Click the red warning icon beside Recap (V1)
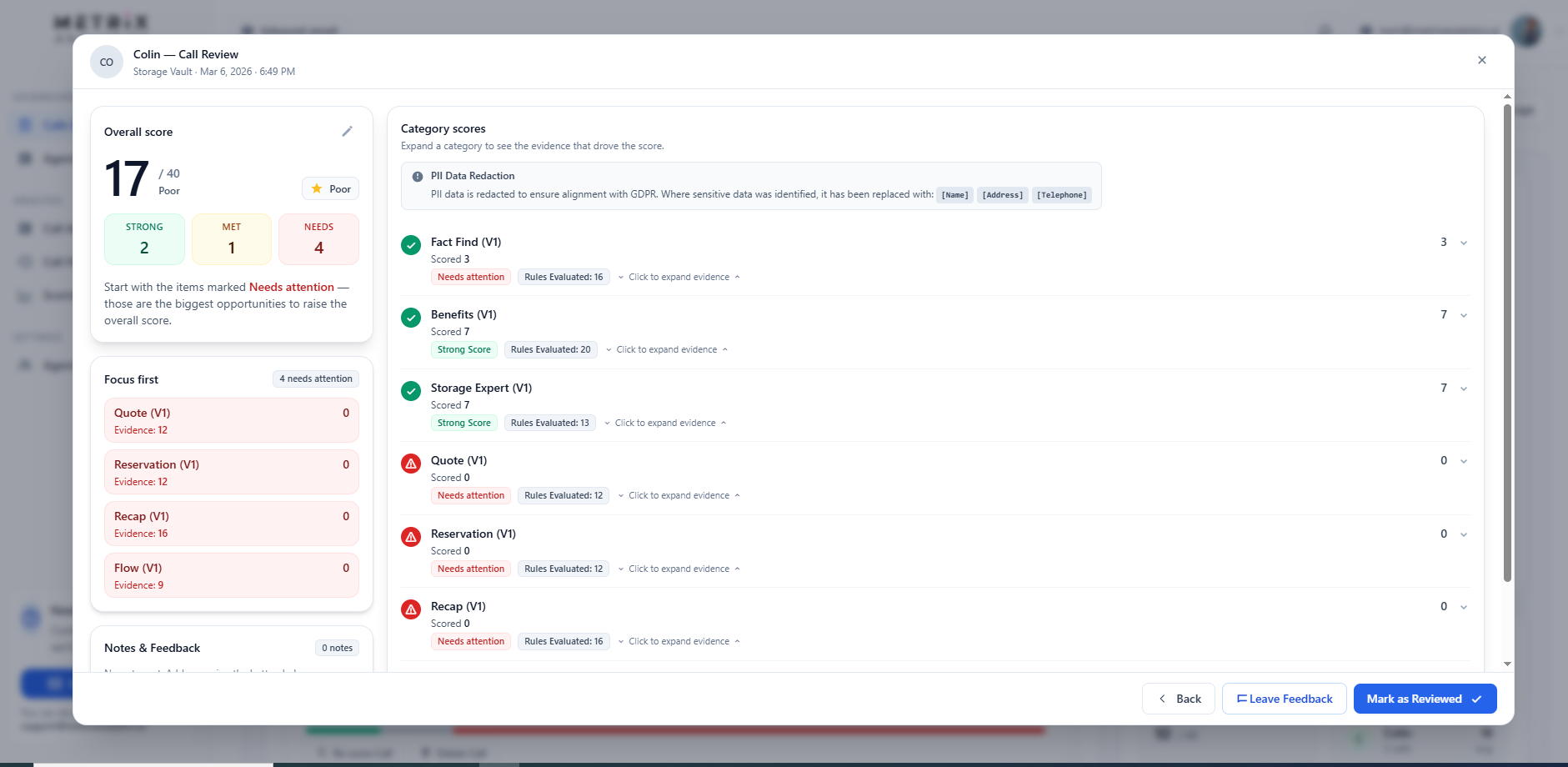The height and width of the screenshot is (767, 1568). tap(410, 609)
